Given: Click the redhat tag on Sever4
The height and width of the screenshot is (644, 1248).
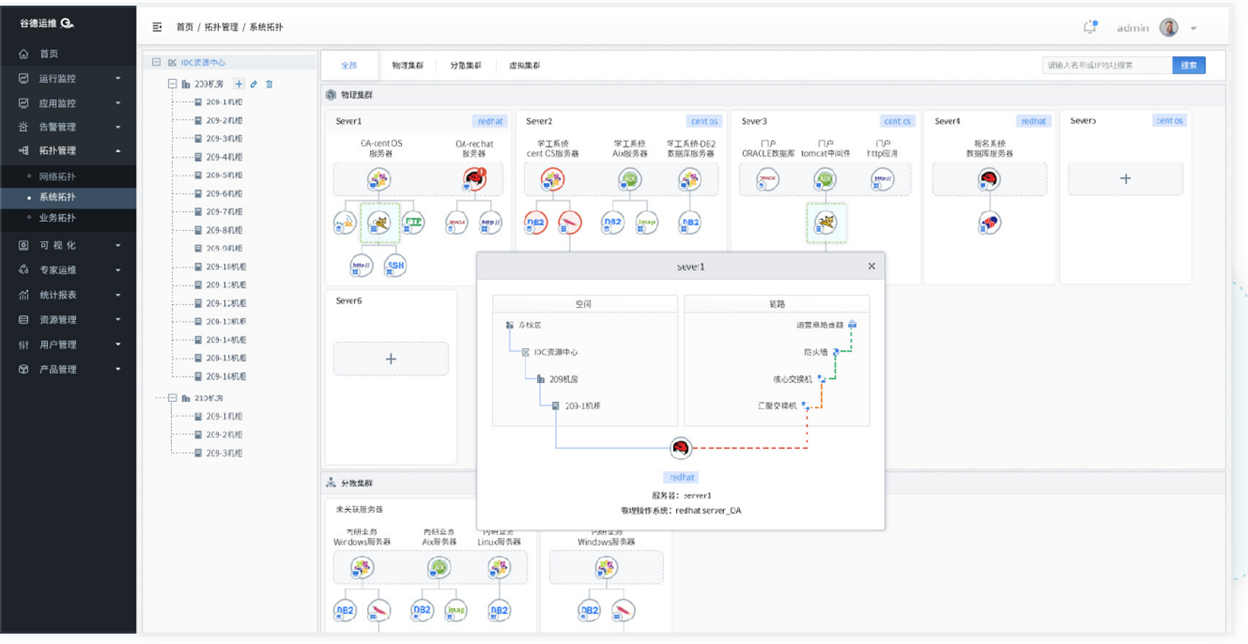Looking at the screenshot, I should 1033,121.
